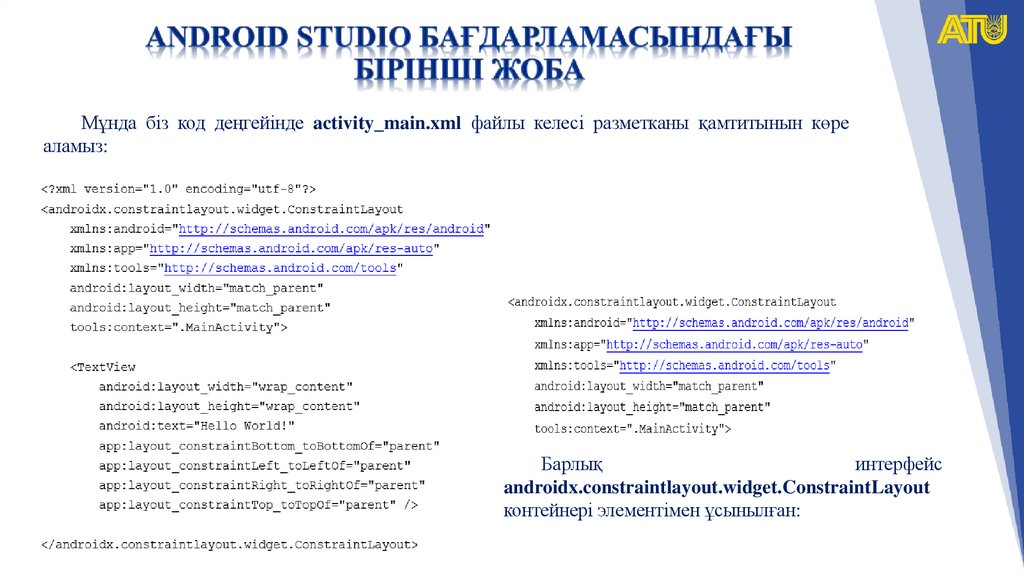Click the line android:text="Hello World!"
The height and width of the screenshot is (574, 1024).
(197, 426)
